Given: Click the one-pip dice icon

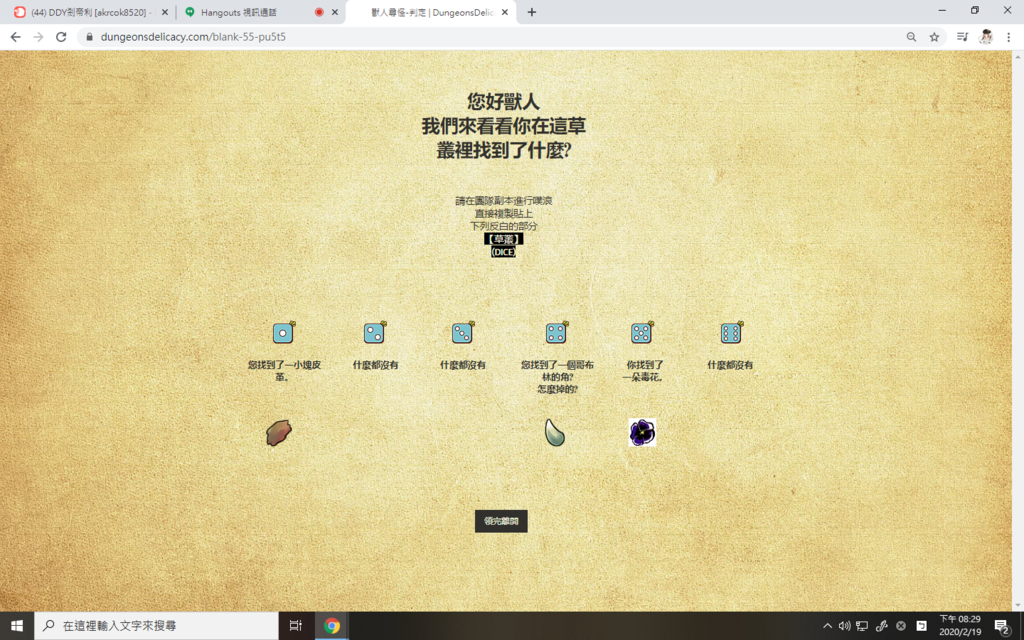Looking at the screenshot, I should click(283, 332).
